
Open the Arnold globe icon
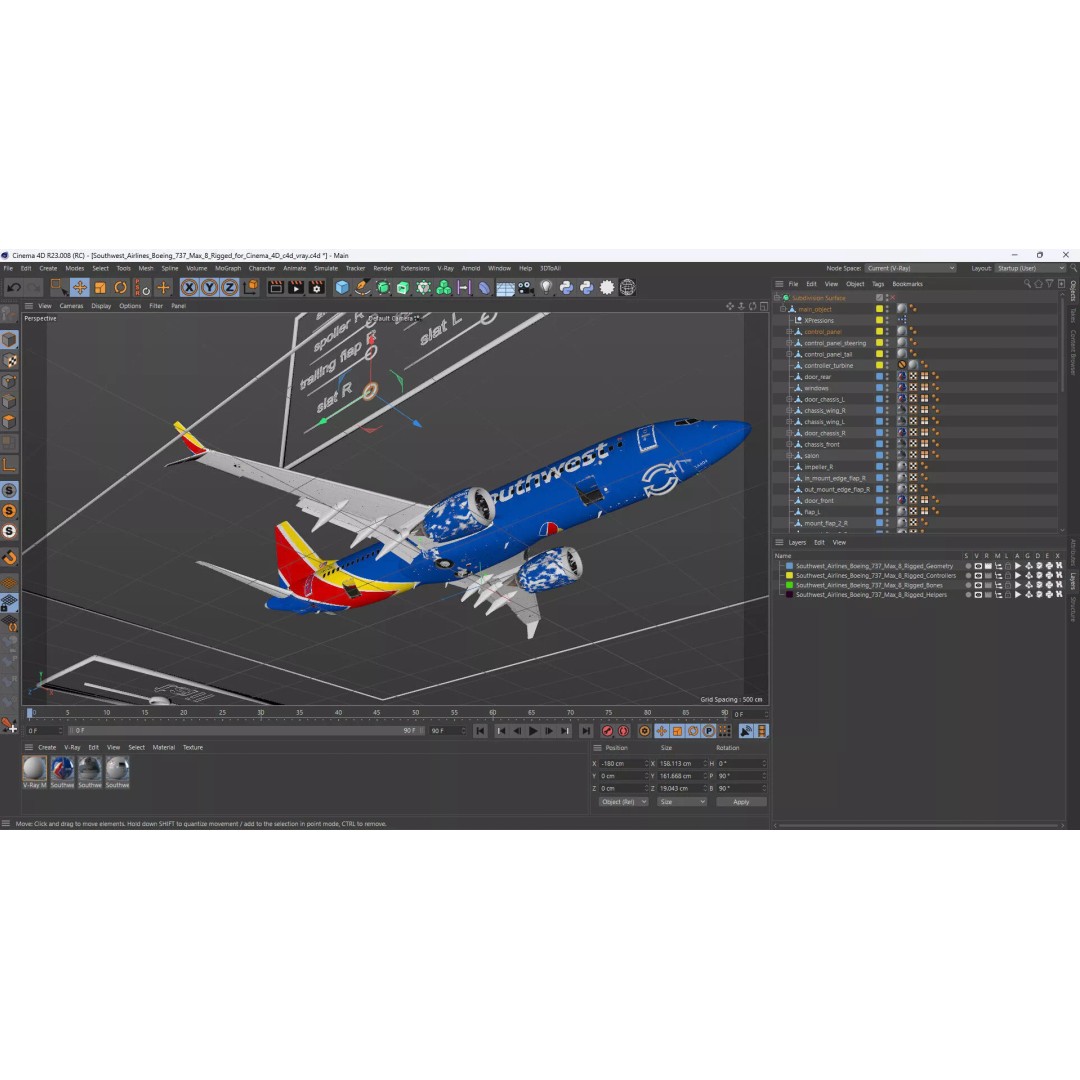pos(627,287)
